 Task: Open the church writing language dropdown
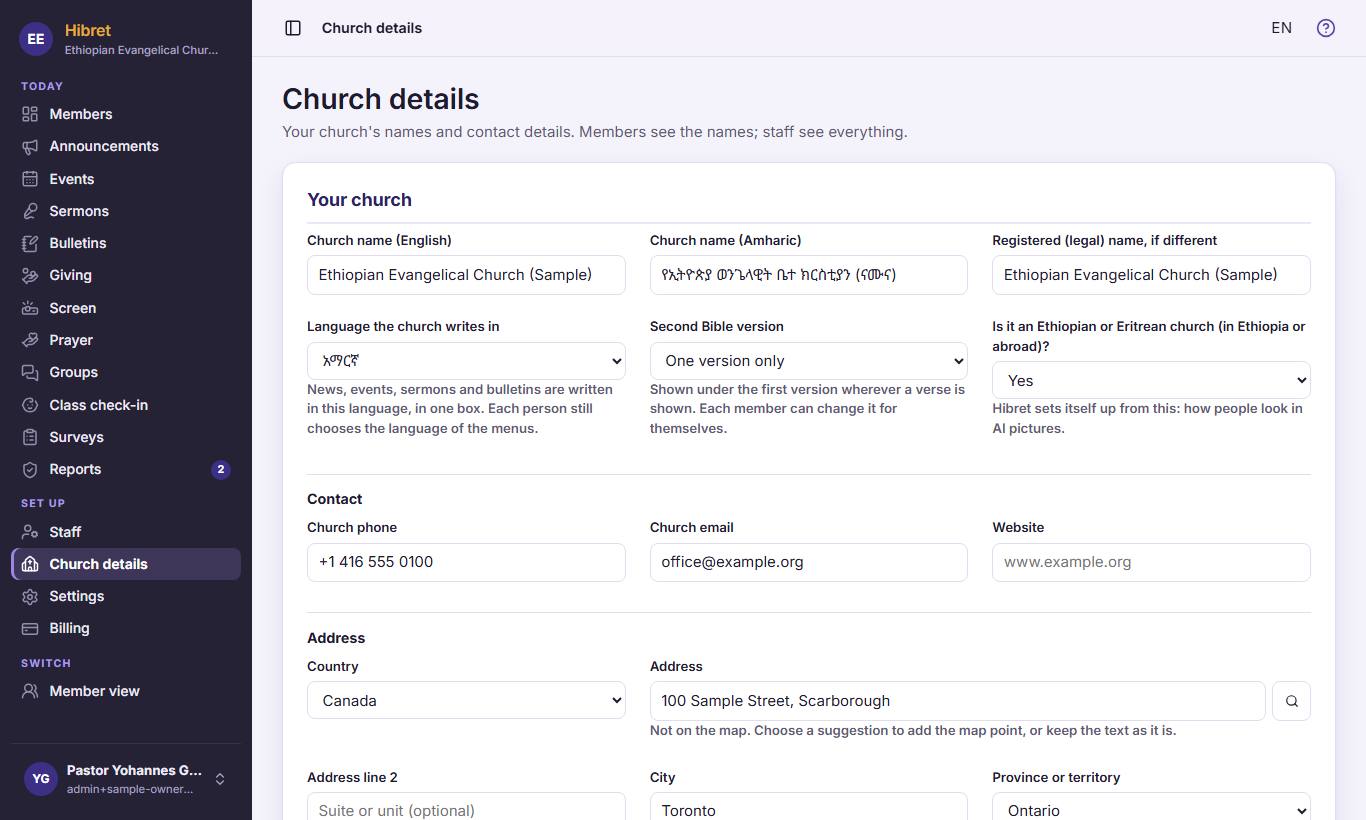pyautogui.click(x=466, y=361)
